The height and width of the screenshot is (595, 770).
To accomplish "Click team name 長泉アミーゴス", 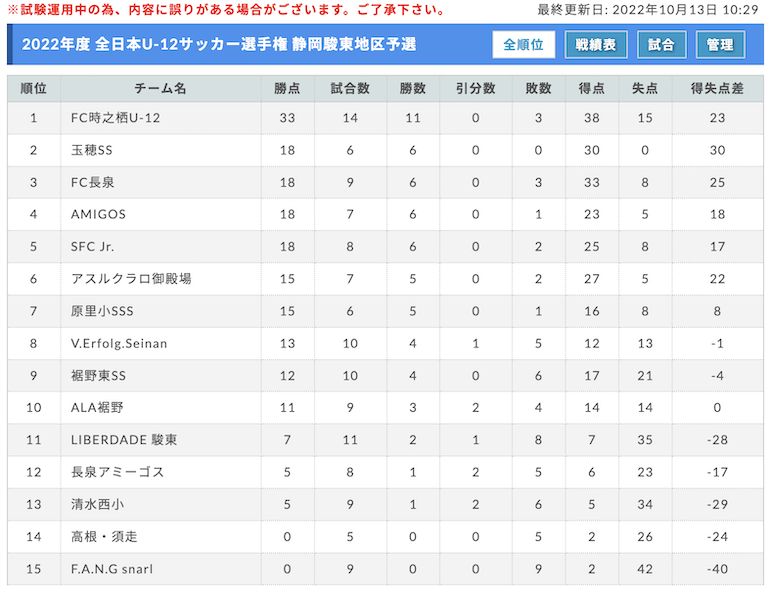I will pyautogui.click(x=117, y=472).
